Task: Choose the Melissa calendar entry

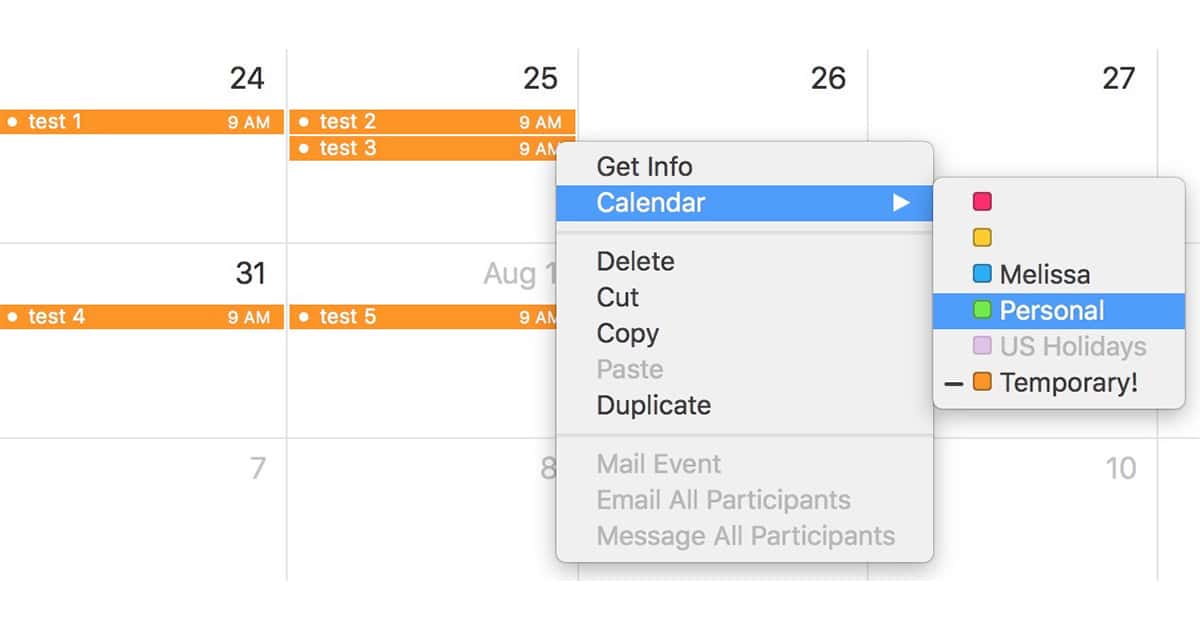Action: (1044, 274)
